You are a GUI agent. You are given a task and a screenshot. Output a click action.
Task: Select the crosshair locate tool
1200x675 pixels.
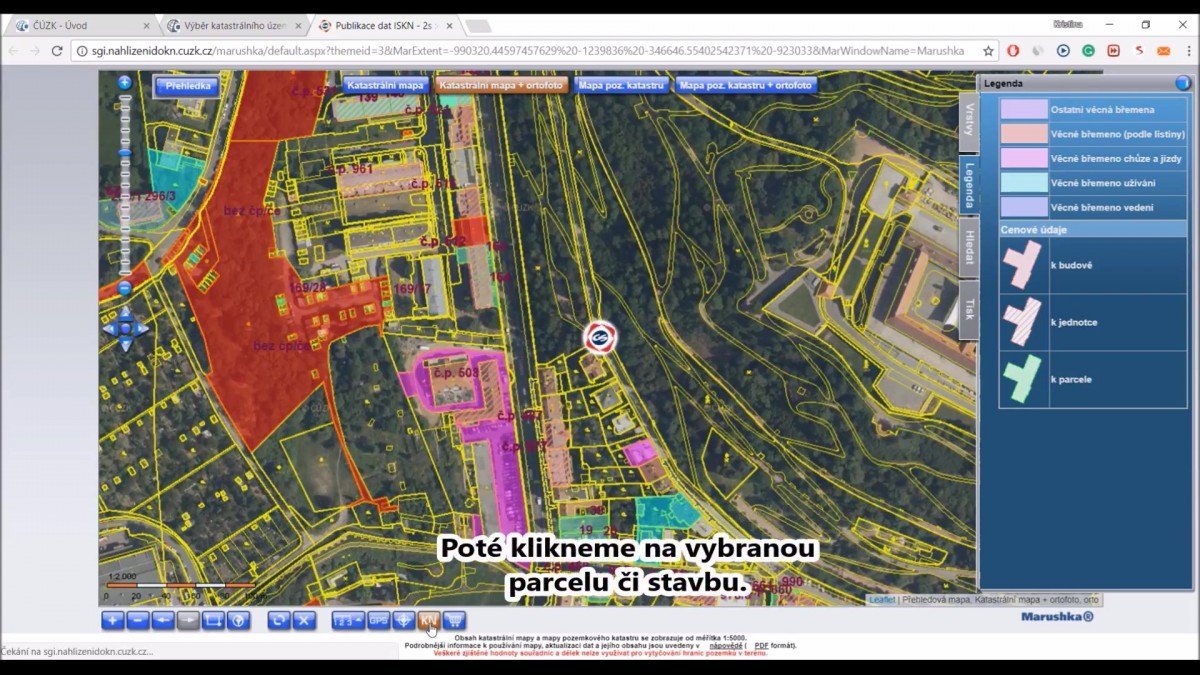(404, 620)
